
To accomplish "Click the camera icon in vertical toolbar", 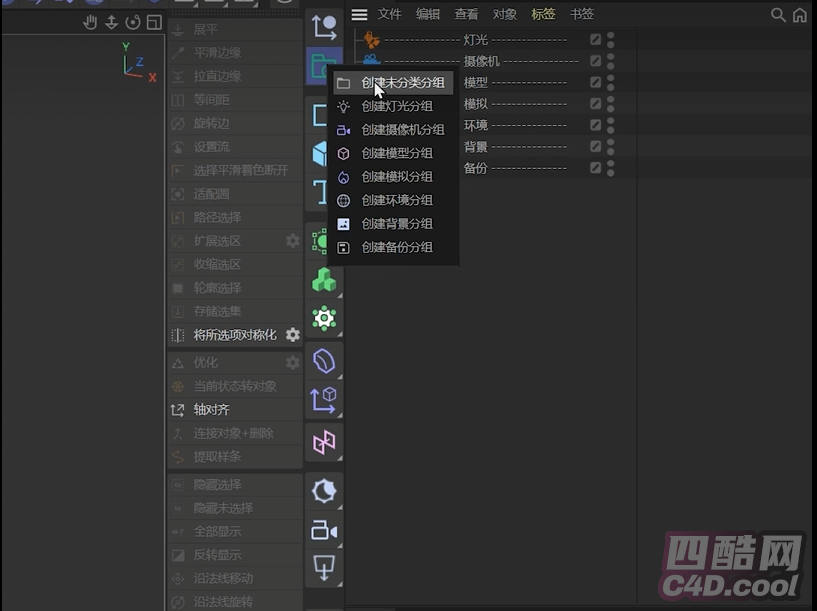I will tap(324, 531).
